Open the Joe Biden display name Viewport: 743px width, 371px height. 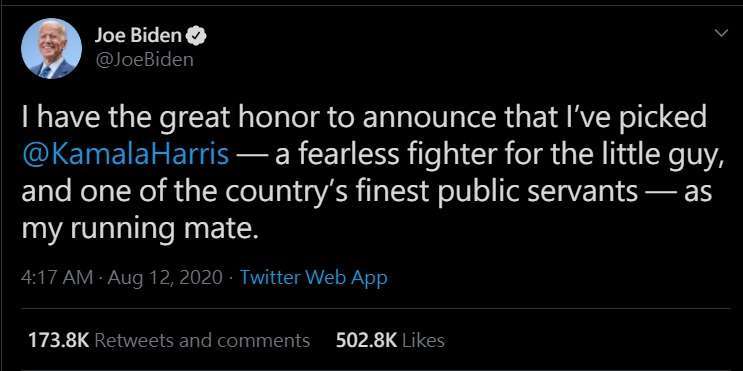point(138,35)
